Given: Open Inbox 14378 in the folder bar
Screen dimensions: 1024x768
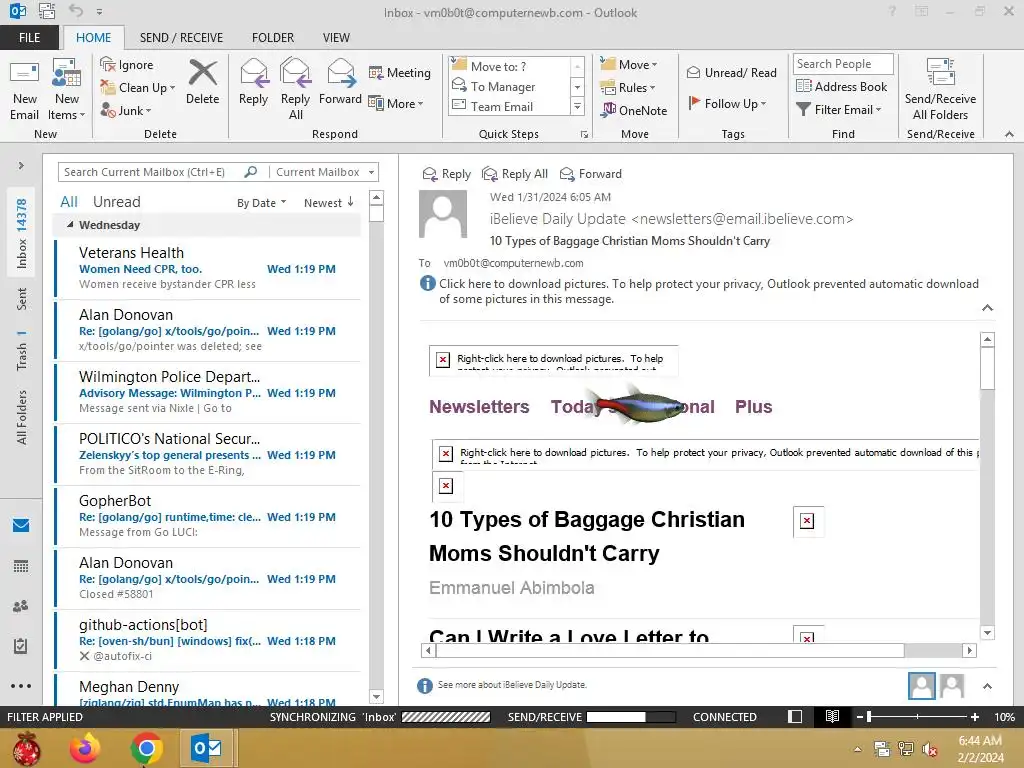Looking at the screenshot, I should pos(21,234).
